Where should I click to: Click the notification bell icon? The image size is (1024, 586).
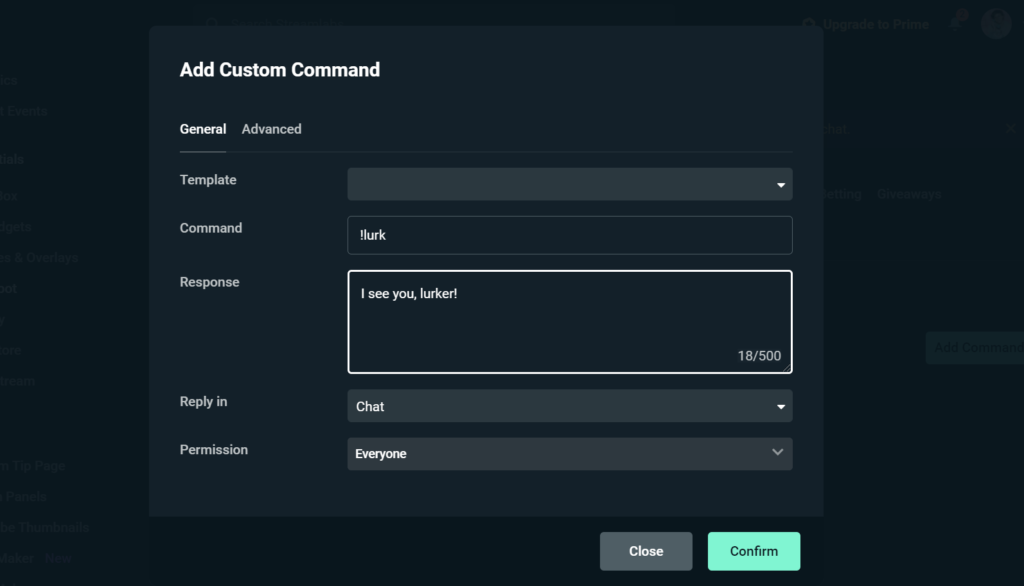tap(957, 24)
